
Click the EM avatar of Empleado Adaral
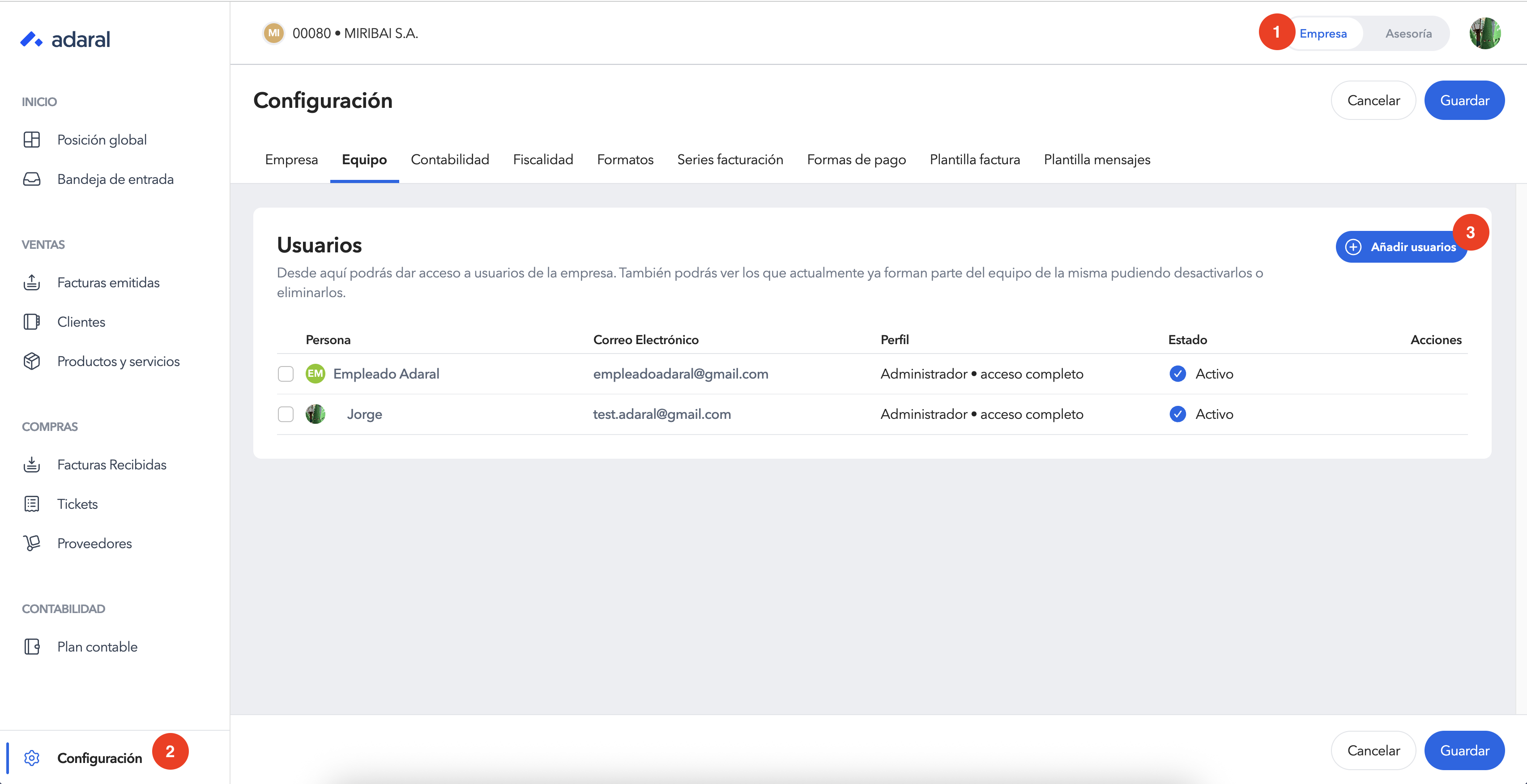[316, 373]
